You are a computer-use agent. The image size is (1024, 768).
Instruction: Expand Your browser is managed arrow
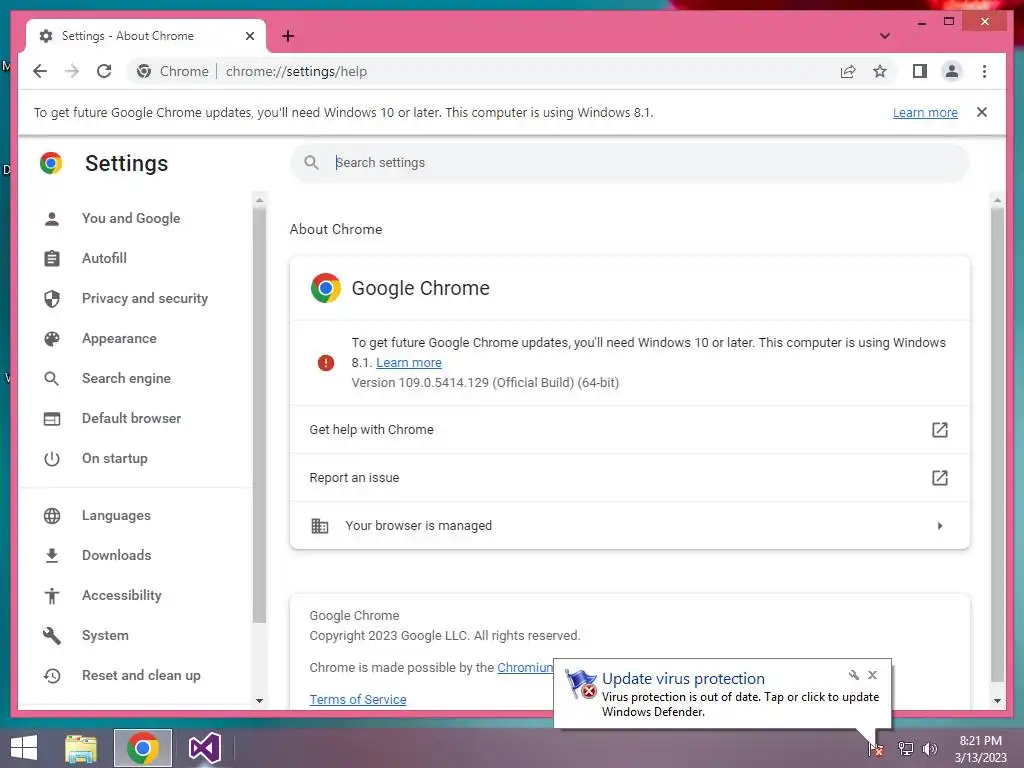click(x=940, y=526)
